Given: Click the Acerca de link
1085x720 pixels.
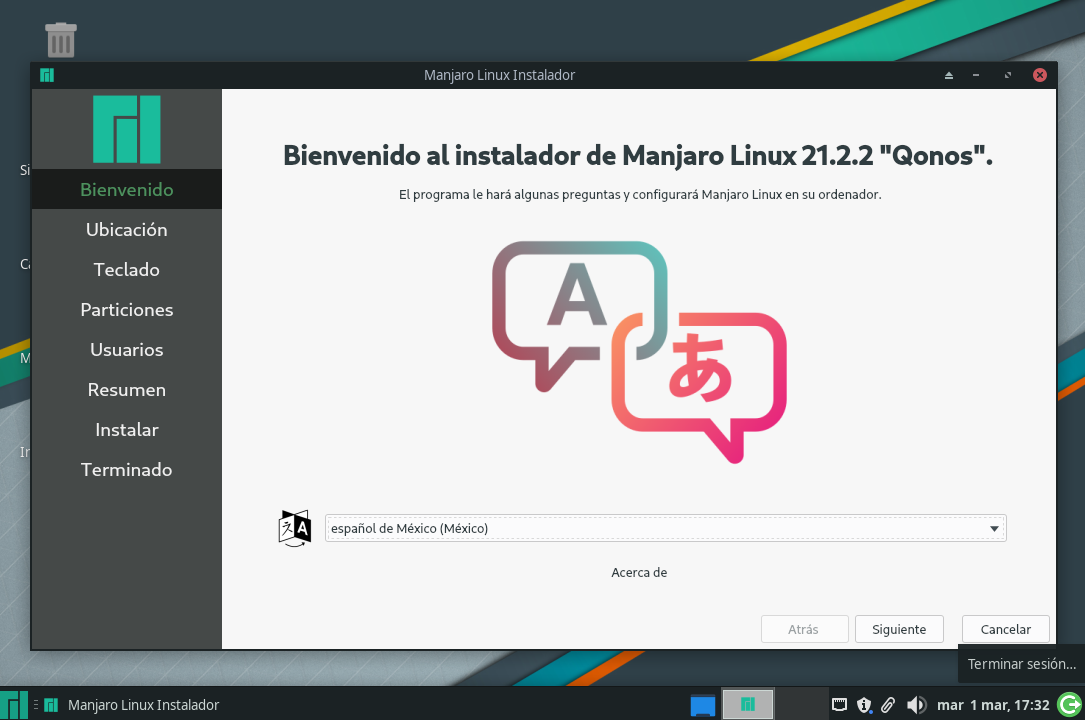Looking at the screenshot, I should [639, 572].
